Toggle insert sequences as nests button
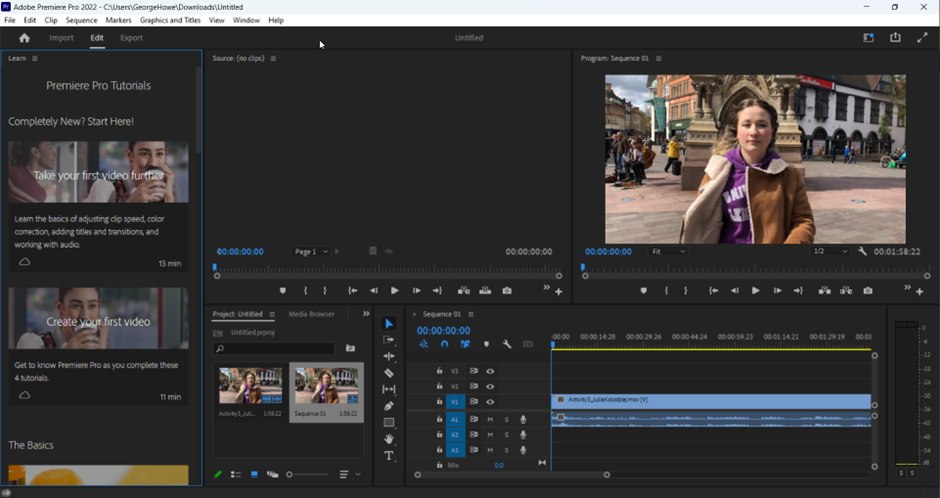Image resolution: width=940 pixels, height=498 pixels. (x=424, y=344)
